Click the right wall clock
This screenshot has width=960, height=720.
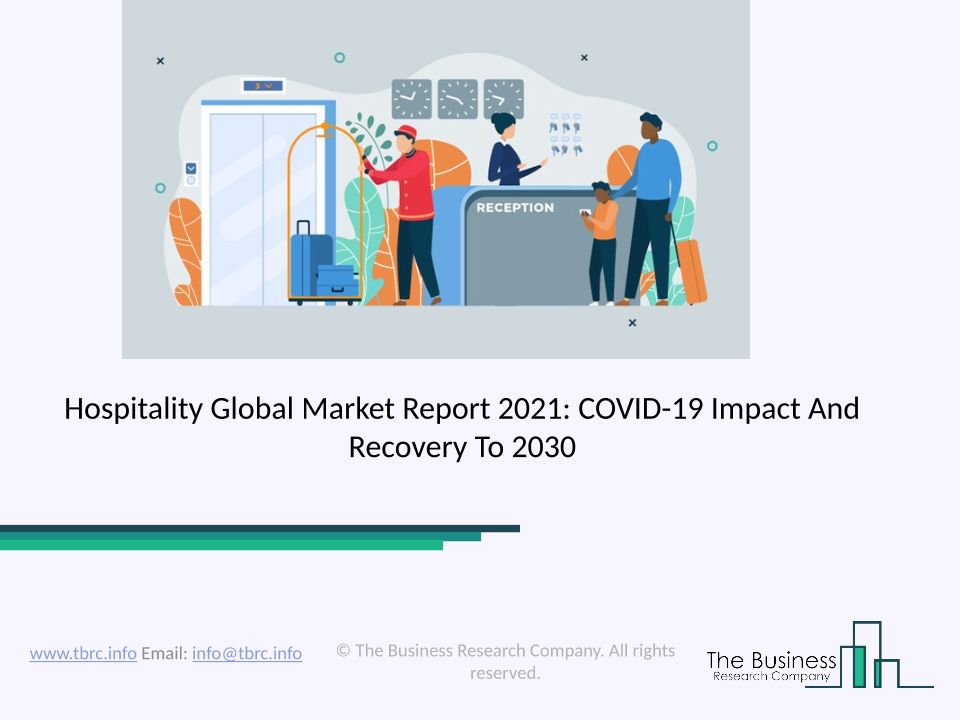pyautogui.click(x=504, y=99)
